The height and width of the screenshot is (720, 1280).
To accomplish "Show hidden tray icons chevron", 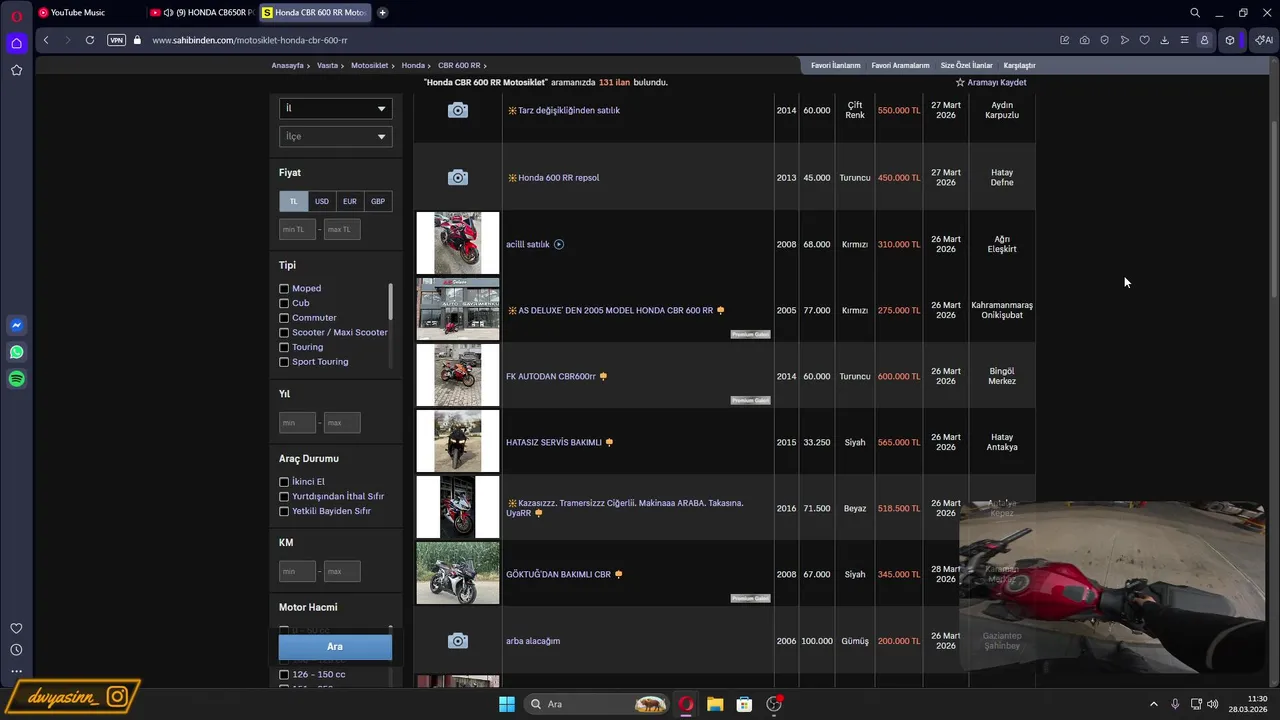I will coord(1153,704).
